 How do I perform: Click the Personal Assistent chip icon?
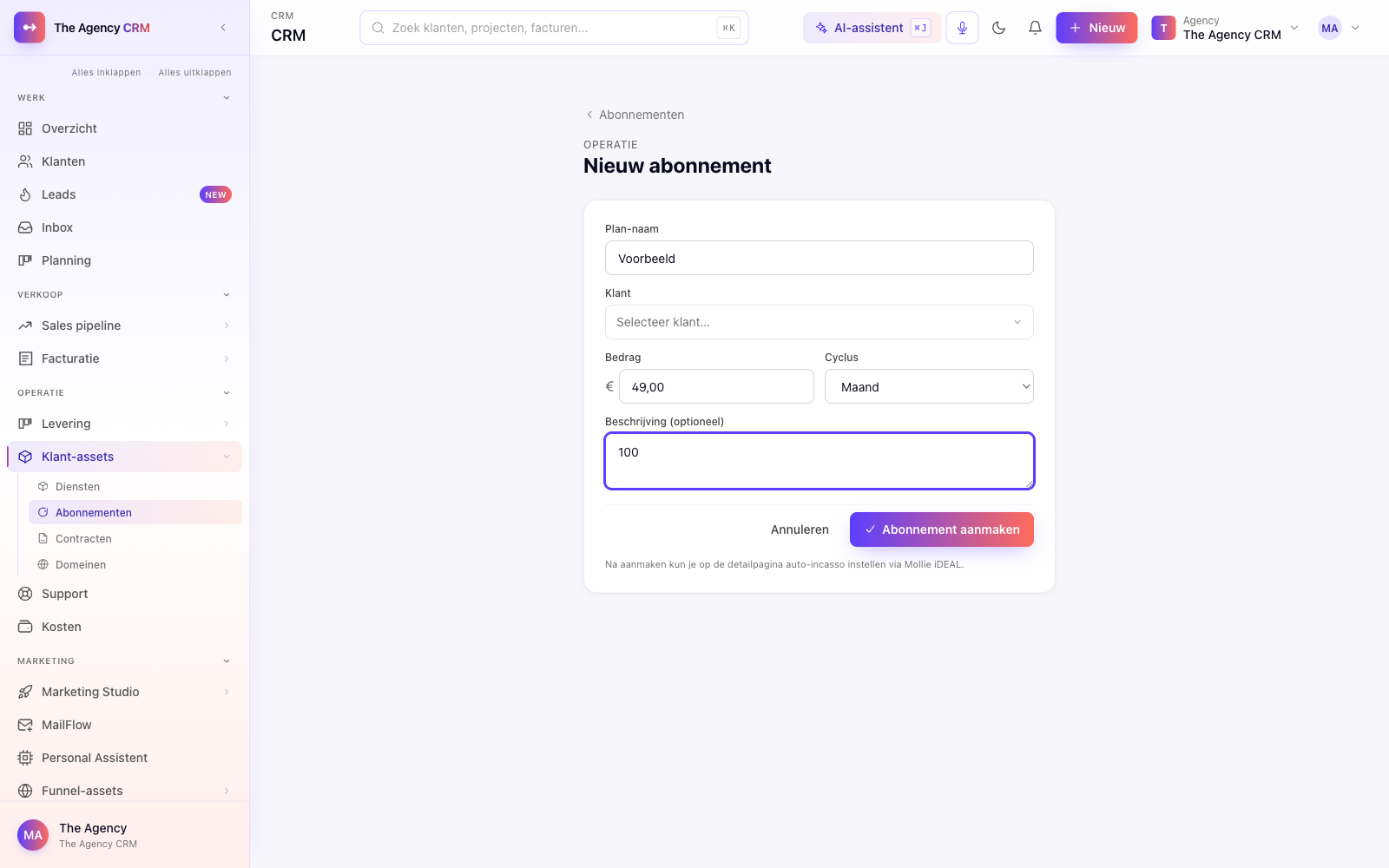[x=25, y=758]
